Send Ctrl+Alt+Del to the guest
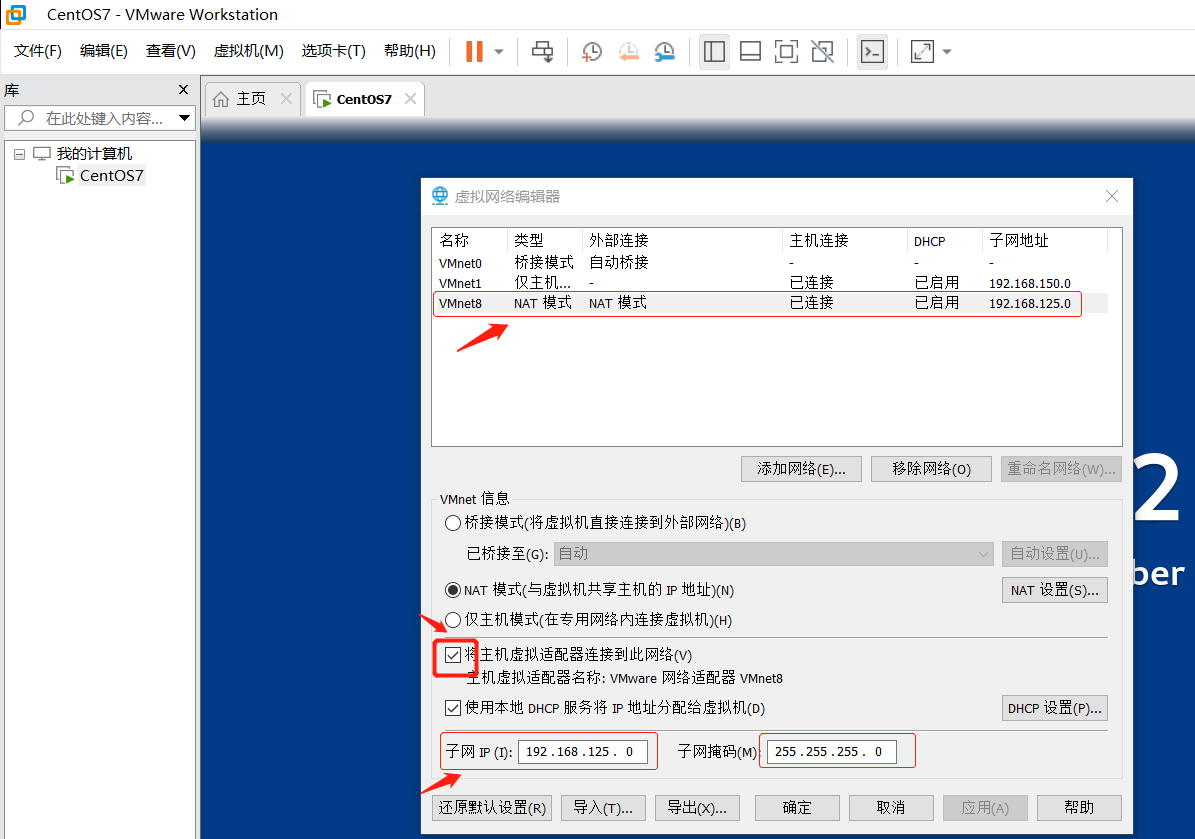This screenshot has height=839, width=1195. pyautogui.click(x=542, y=51)
